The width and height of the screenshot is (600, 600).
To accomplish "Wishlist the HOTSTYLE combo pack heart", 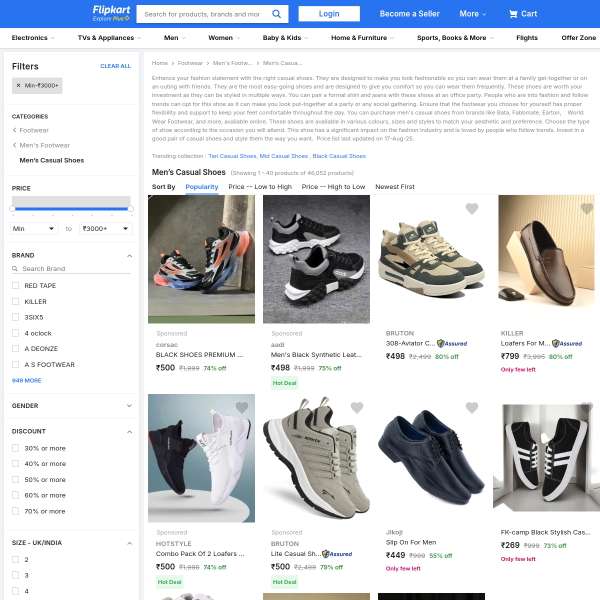I will [x=242, y=408].
